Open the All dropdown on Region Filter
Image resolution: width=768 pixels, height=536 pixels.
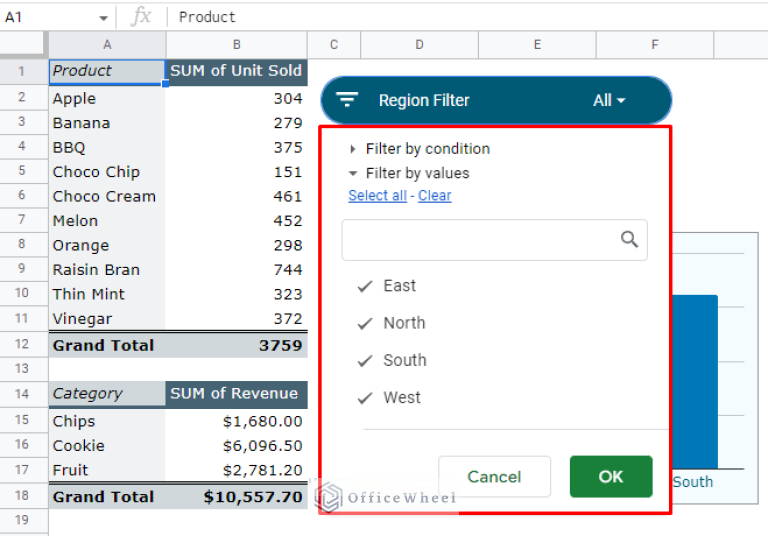pos(609,100)
